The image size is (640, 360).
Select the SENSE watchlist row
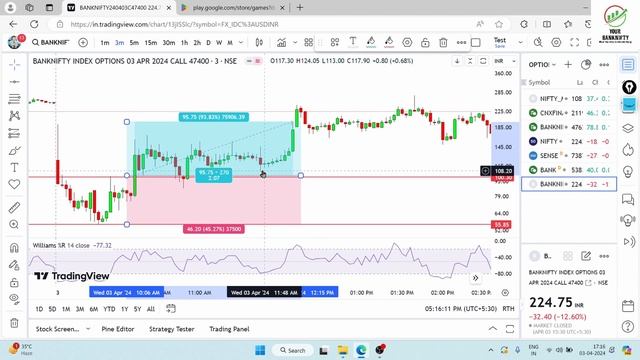coord(569,156)
